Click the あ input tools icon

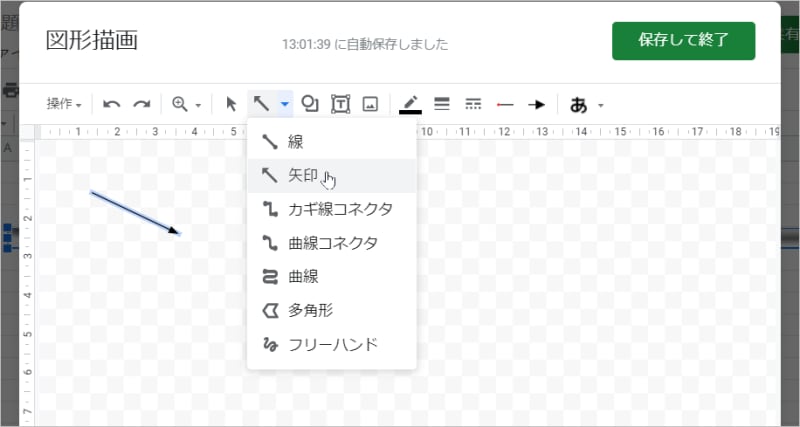(579, 105)
